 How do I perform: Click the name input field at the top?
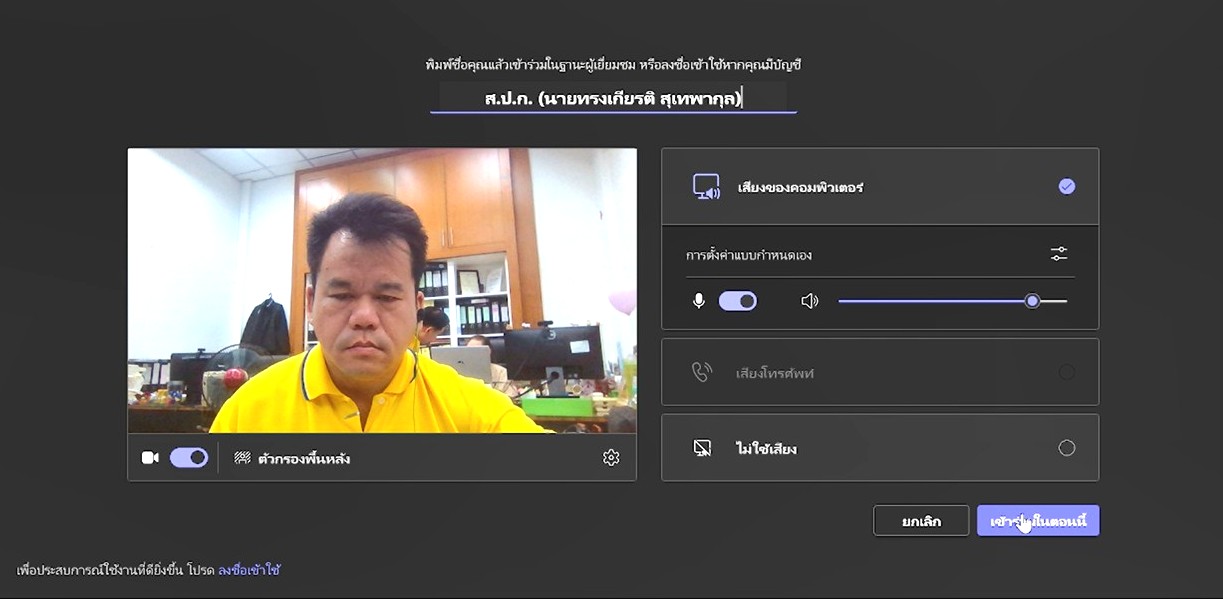click(613, 98)
